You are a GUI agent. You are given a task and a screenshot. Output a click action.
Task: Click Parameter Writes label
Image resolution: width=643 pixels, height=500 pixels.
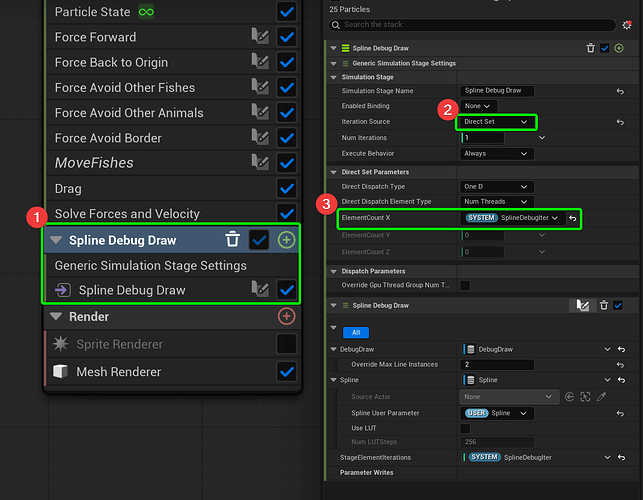366,473
